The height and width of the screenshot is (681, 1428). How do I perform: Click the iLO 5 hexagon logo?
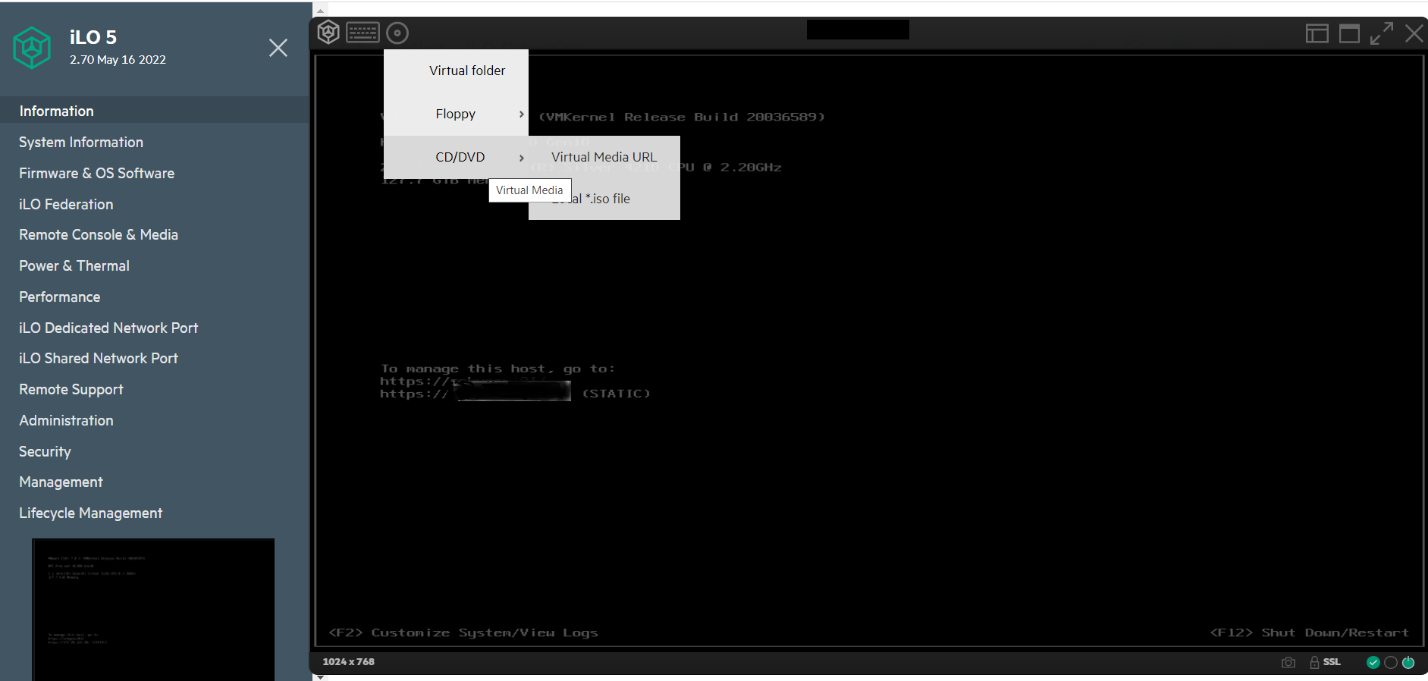(32, 47)
